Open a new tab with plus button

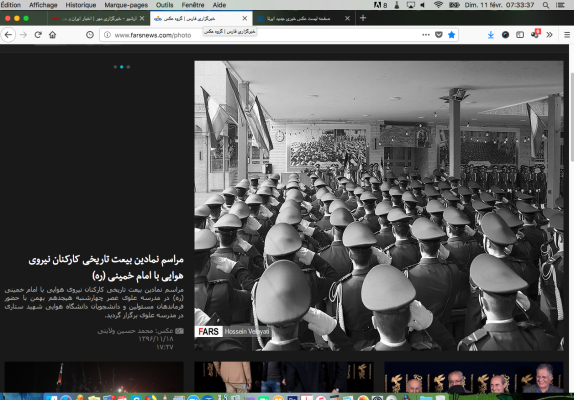coord(363,18)
